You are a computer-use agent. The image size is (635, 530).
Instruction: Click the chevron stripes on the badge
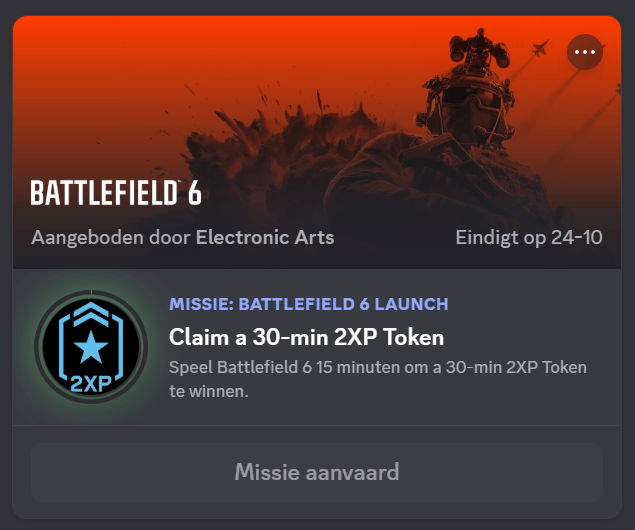tap(91, 313)
